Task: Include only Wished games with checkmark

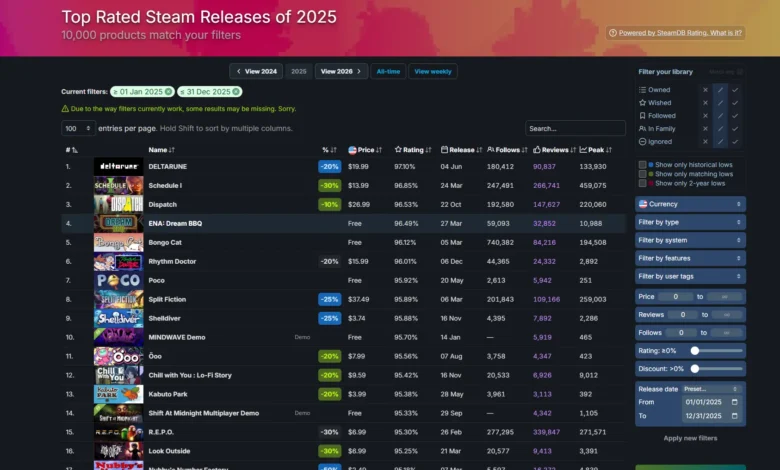Action: click(735, 103)
